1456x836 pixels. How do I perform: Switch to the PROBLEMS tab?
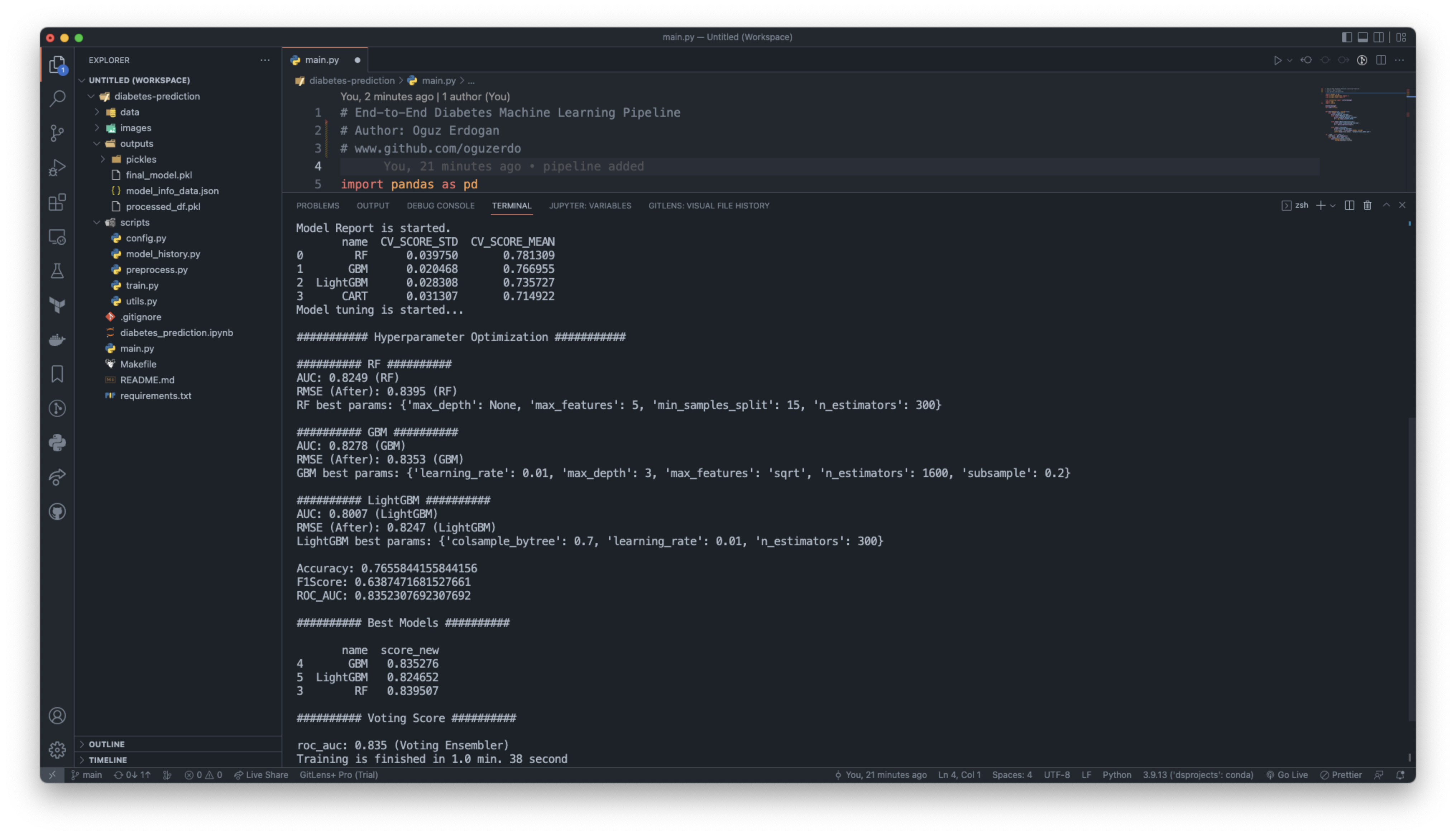point(317,206)
